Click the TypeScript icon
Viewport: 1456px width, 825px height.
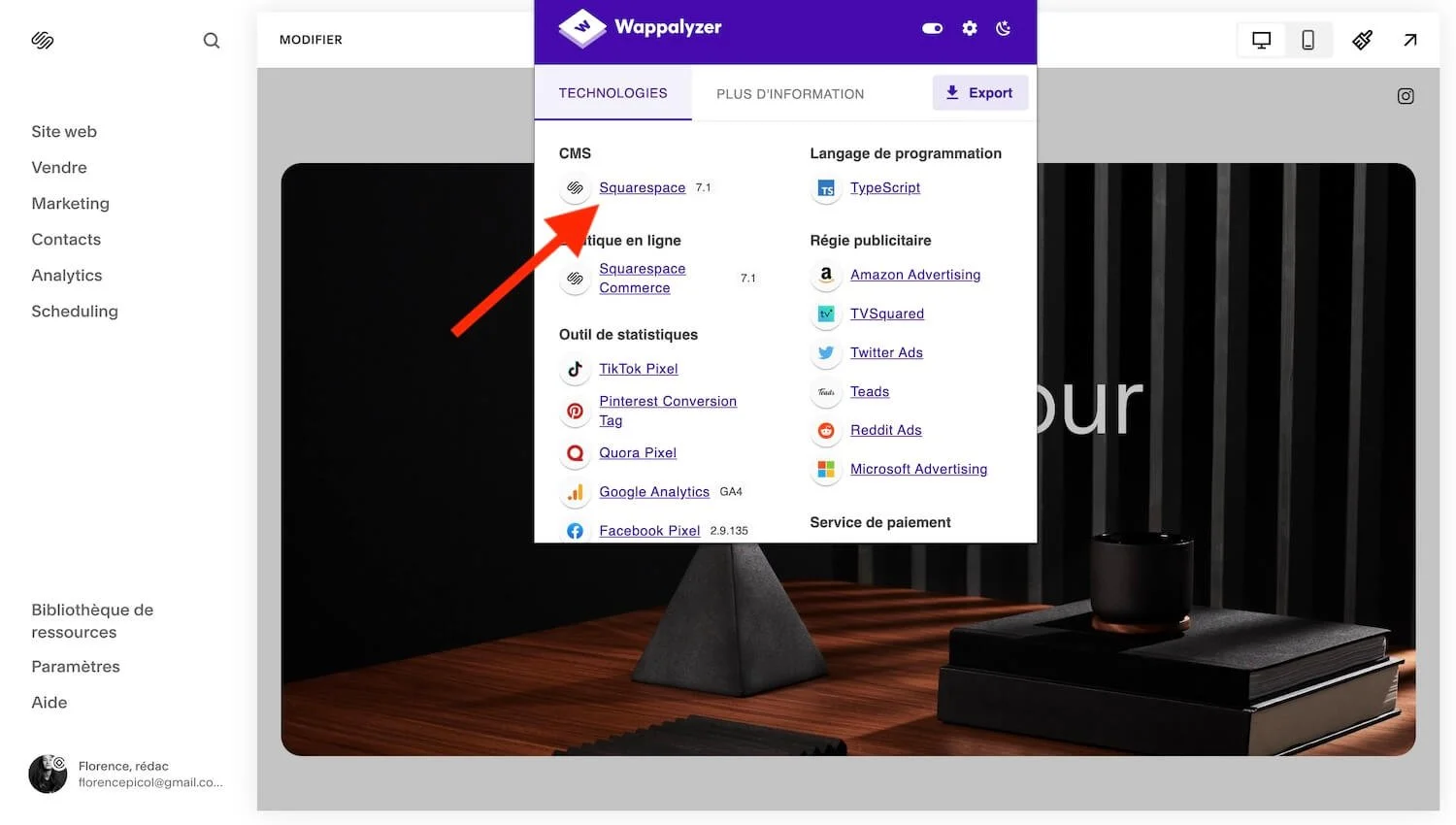tap(826, 188)
